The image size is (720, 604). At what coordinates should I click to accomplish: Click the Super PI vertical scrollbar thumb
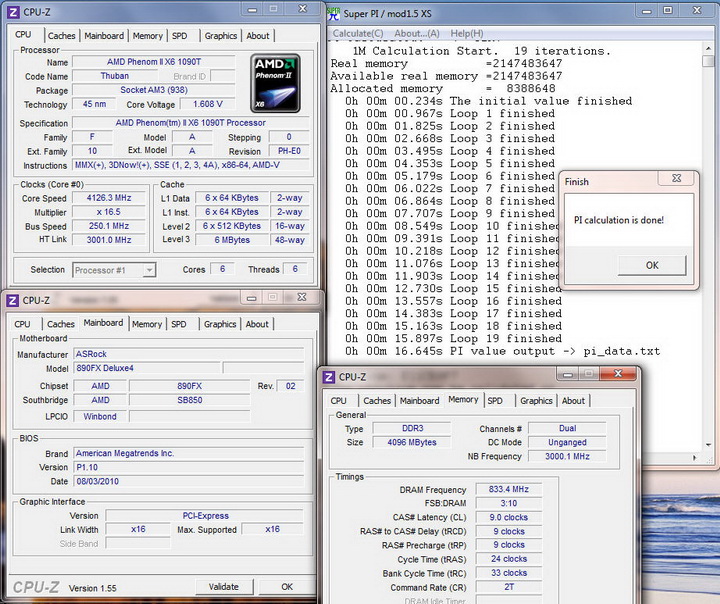coord(708,61)
